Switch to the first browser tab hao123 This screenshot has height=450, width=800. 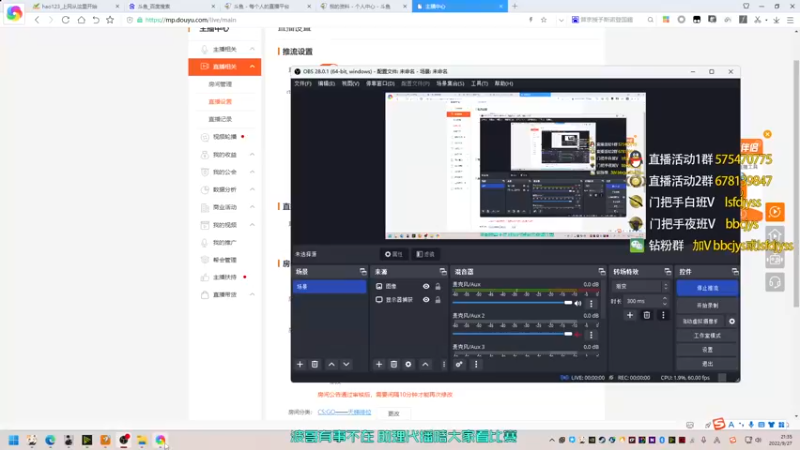(x=74, y=7)
